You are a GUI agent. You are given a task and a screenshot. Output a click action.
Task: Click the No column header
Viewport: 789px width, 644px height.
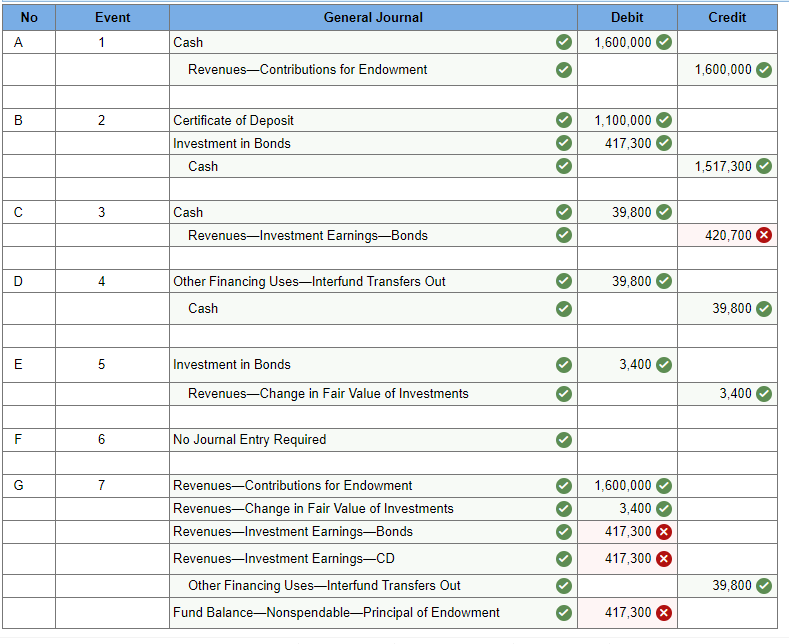29,18
